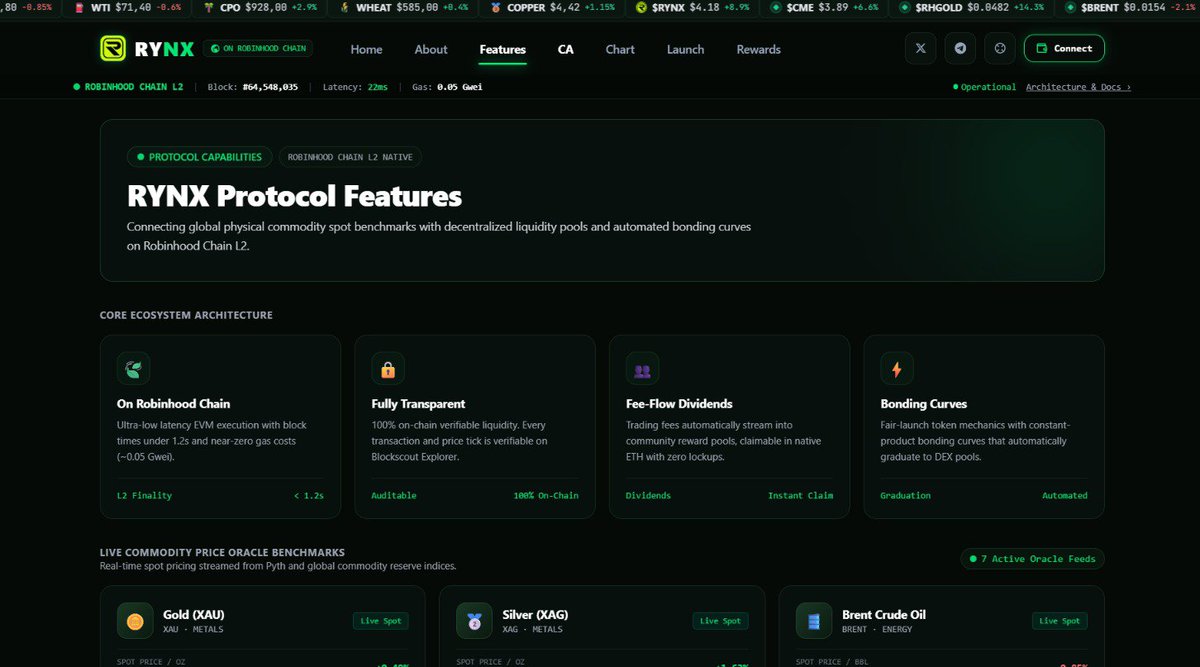Click the CORE ECOSYSTEM ARCHITECTURE heading
Viewport: 1200px width, 667px height.
(186, 315)
